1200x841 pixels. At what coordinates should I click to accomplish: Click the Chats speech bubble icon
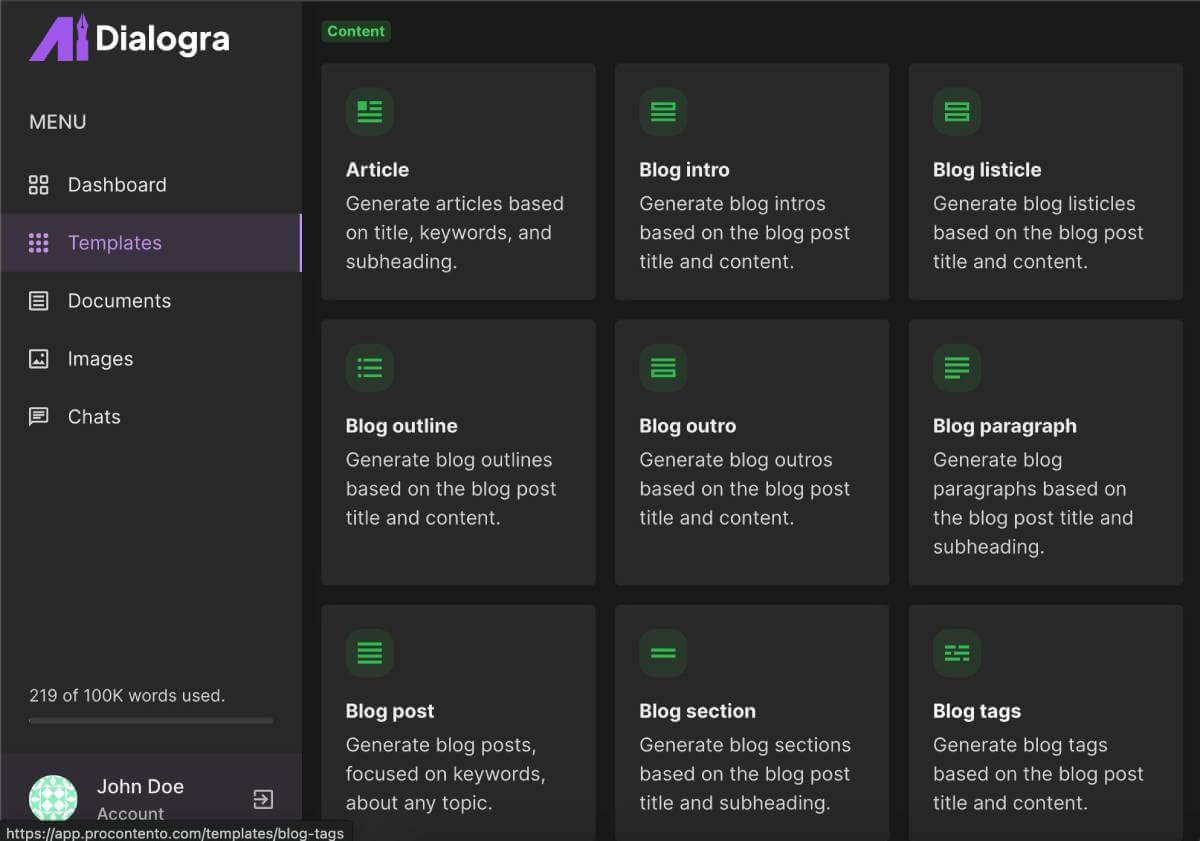click(38, 417)
